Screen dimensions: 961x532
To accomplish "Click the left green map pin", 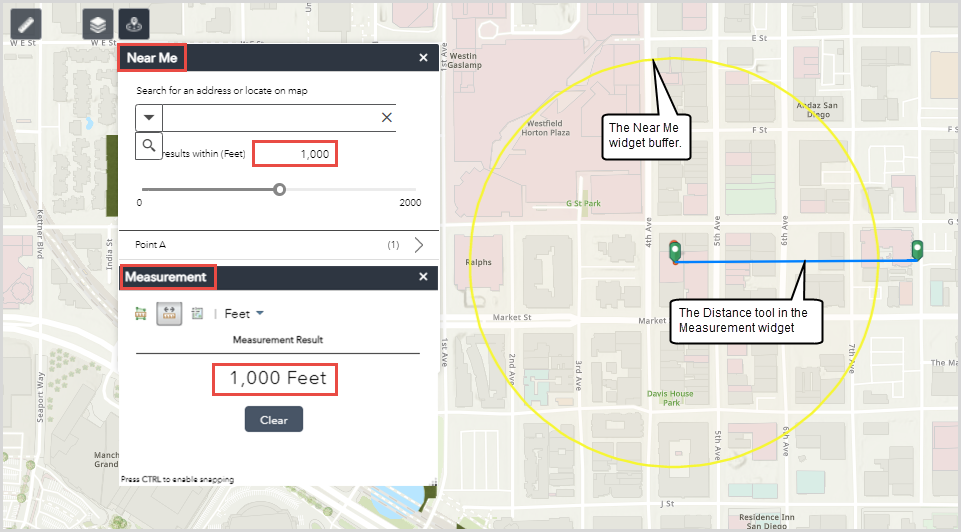I will [x=675, y=250].
